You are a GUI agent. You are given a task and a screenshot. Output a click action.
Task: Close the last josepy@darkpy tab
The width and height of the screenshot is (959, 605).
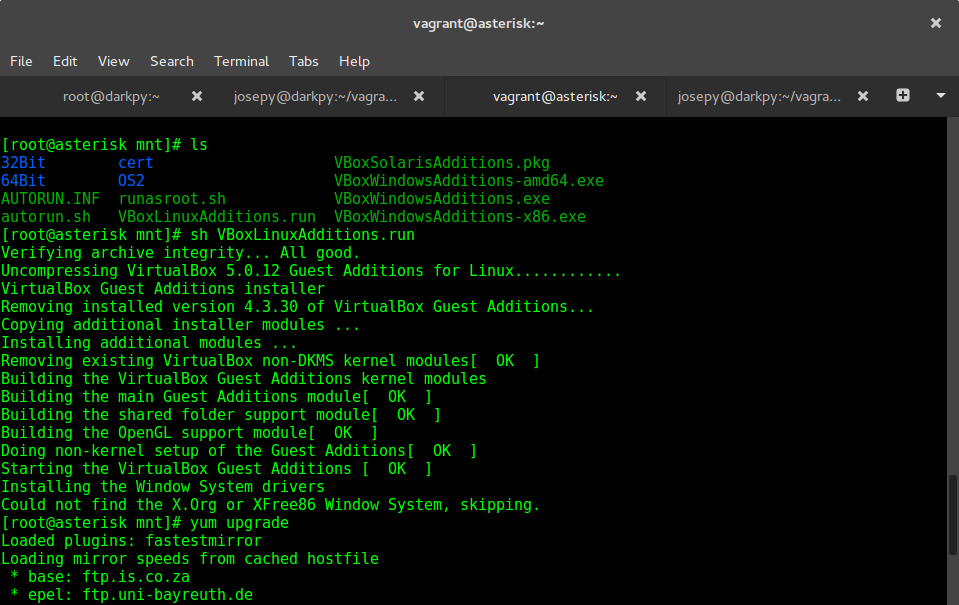(863, 96)
